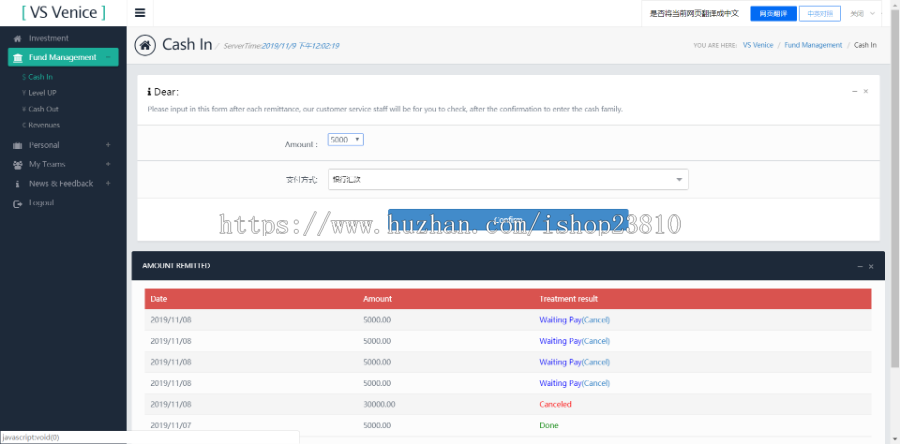This screenshot has height=444, width=900.
Task: Close the Amount Remitted panel
Action: [871, 266]
